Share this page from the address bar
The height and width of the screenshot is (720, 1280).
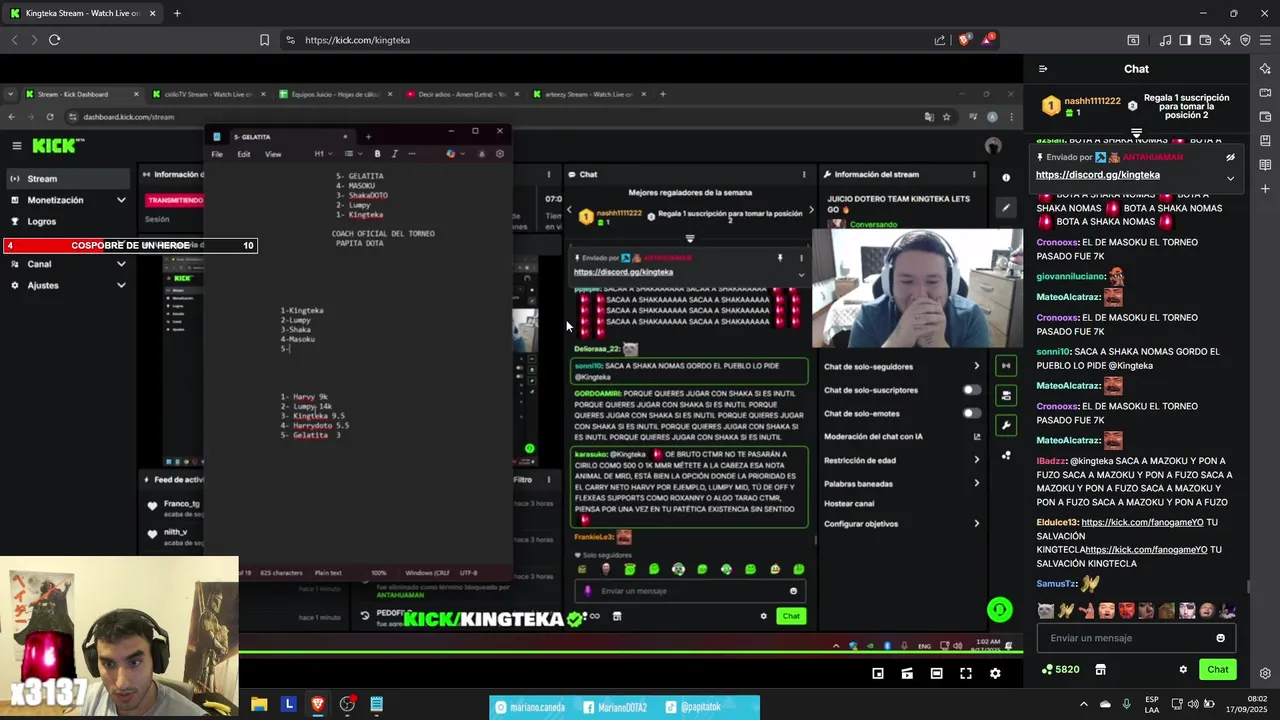pos(940,40)
